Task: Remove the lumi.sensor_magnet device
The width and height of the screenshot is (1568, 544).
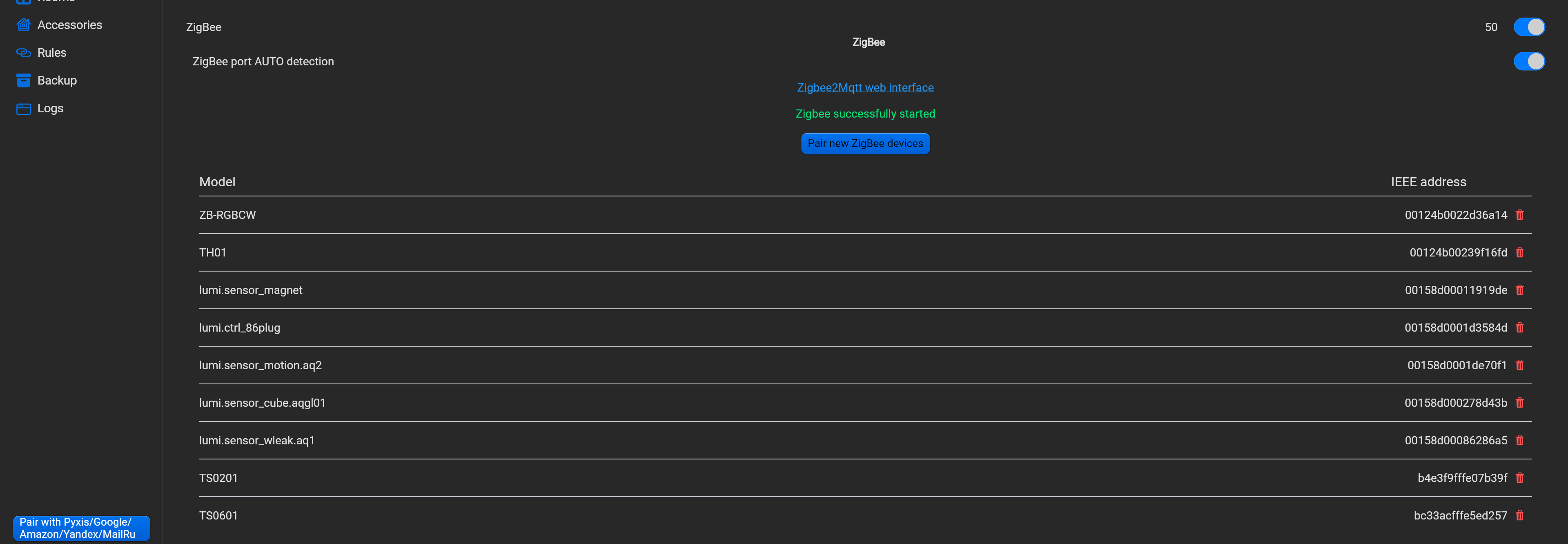Action: (1519, 290)
